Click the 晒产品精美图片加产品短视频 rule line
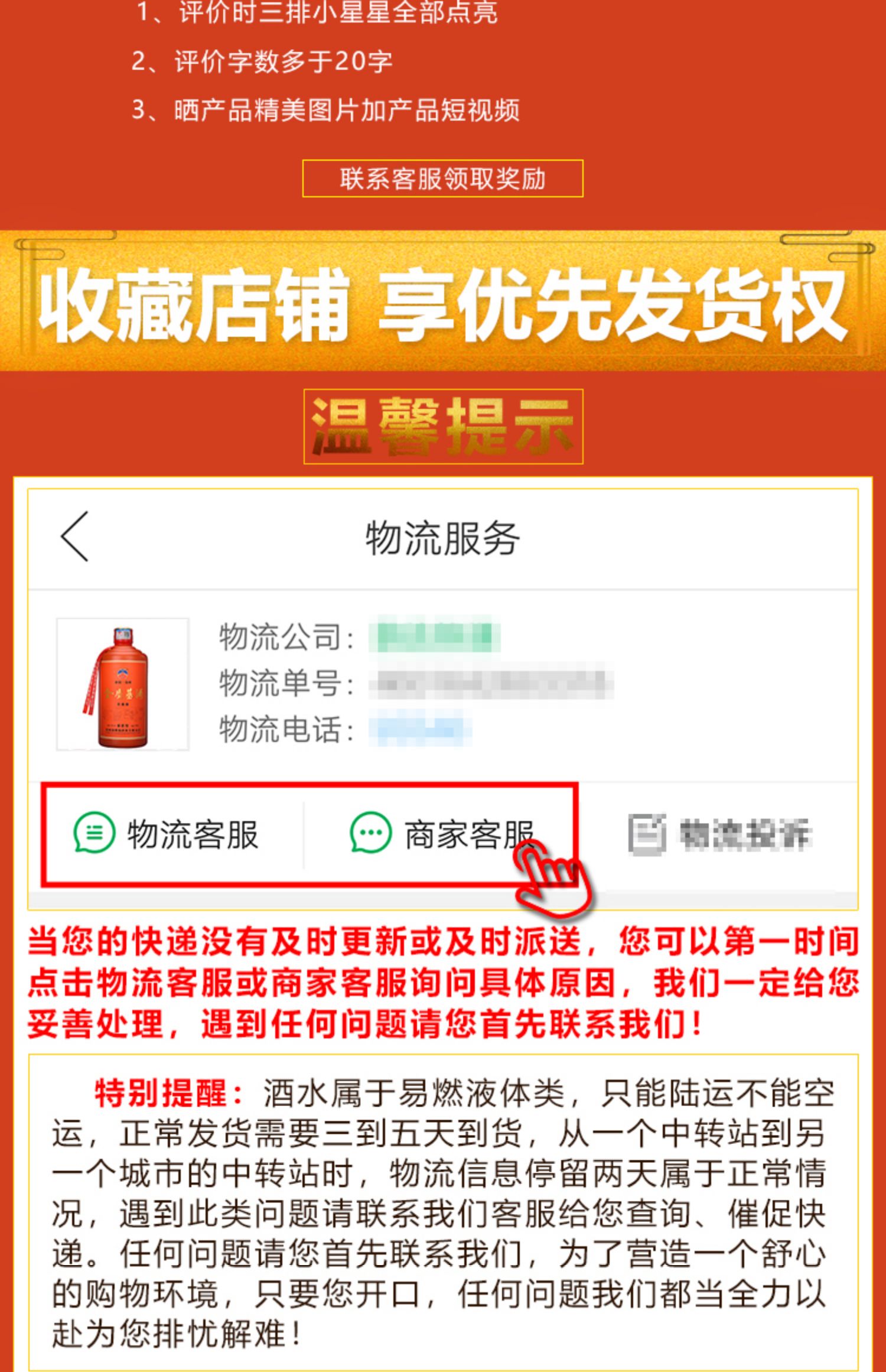 (x=325, y=110)
